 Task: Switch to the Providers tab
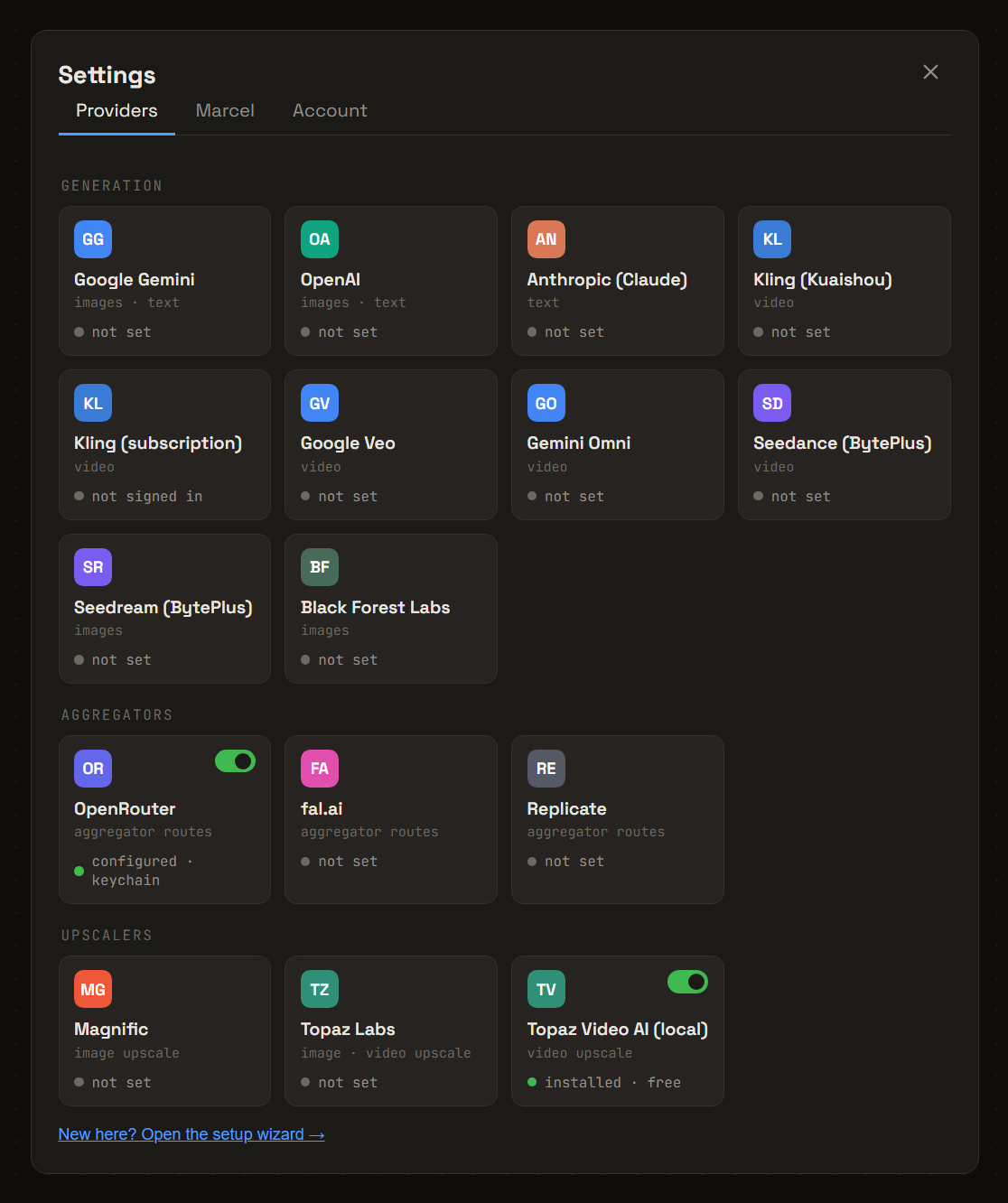click(117, 111)
